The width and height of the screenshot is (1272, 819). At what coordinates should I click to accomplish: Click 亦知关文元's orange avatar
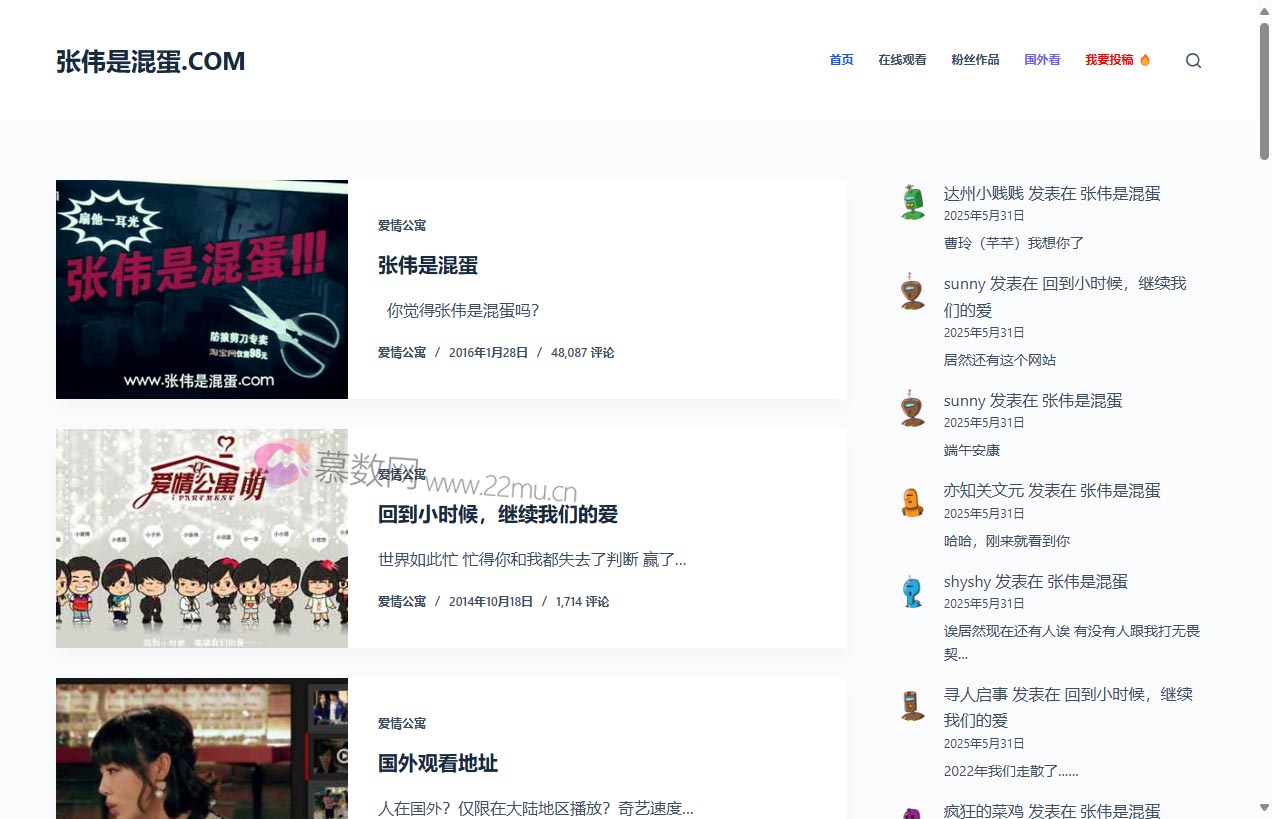(912, 499)
